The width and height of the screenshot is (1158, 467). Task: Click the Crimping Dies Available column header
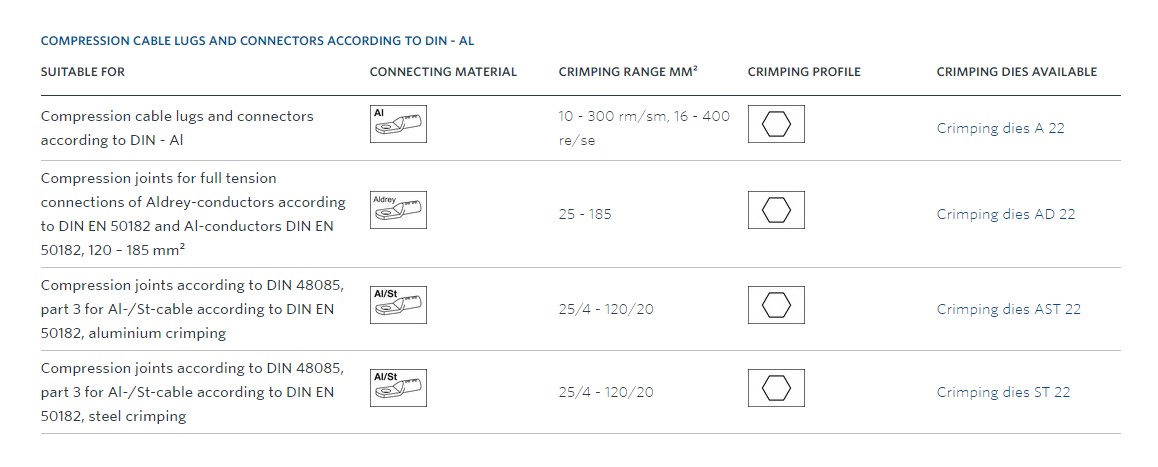click(x=1017, y=72)
